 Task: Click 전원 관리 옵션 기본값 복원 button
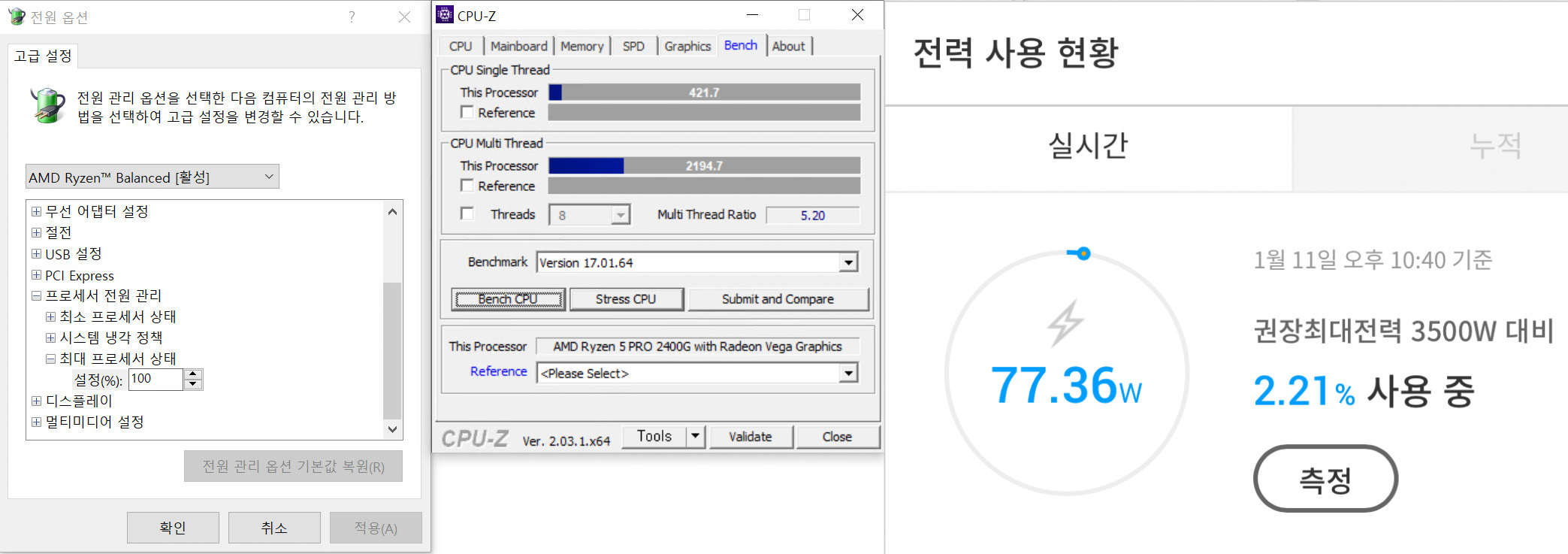[x=293, y=466]
